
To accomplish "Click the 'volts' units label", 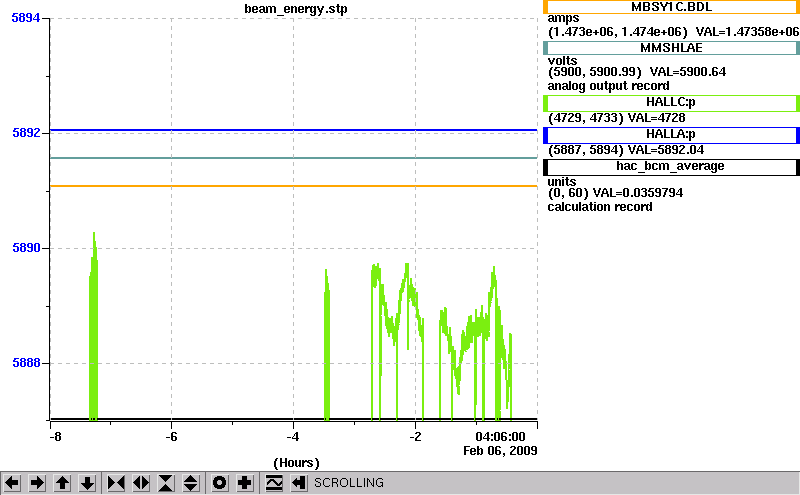I will click(562, 60).
